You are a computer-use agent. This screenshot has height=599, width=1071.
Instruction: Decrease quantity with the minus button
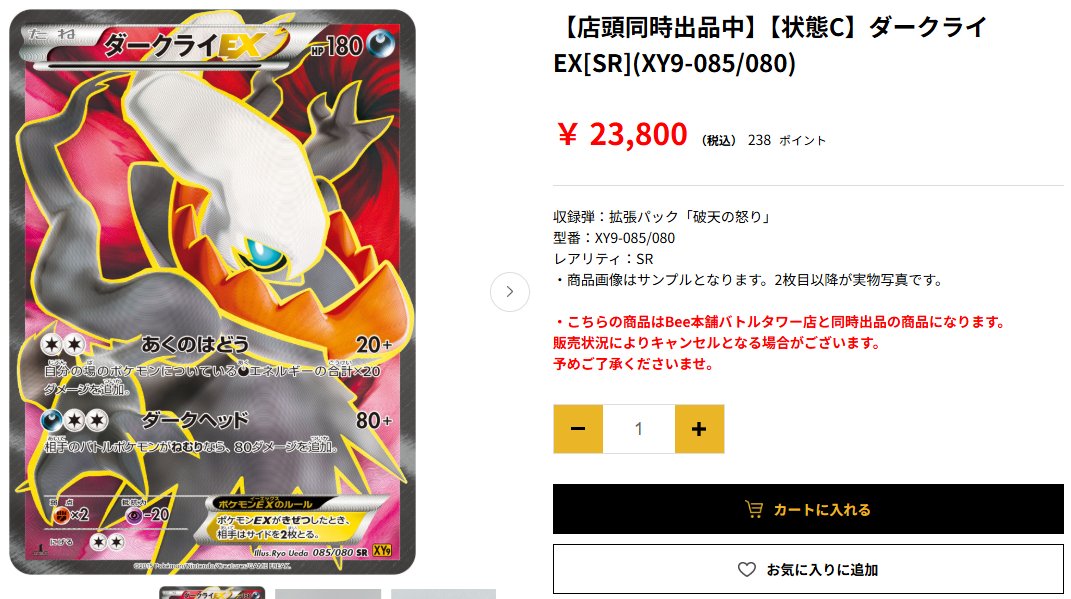(x=578, y=429)
